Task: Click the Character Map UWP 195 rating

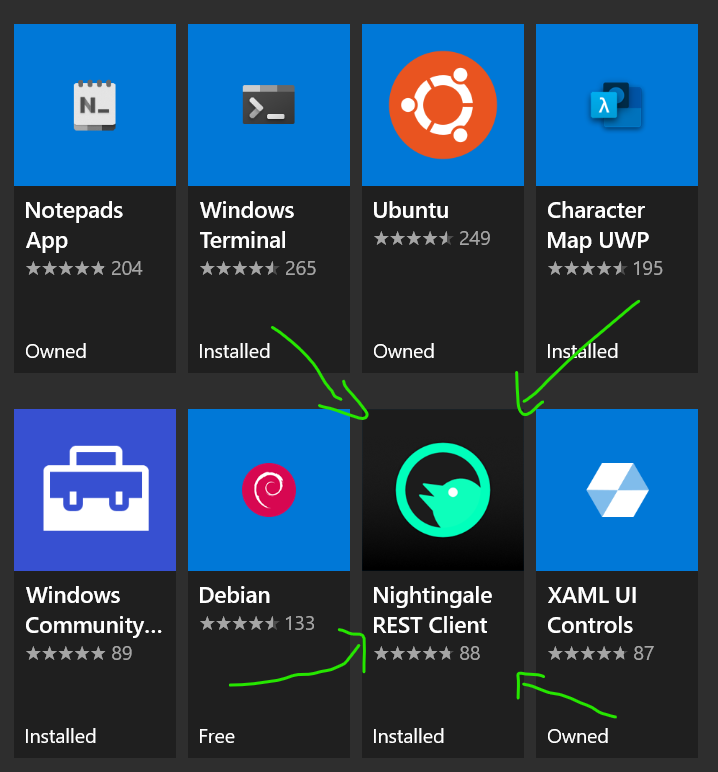Action: point(606,268)
